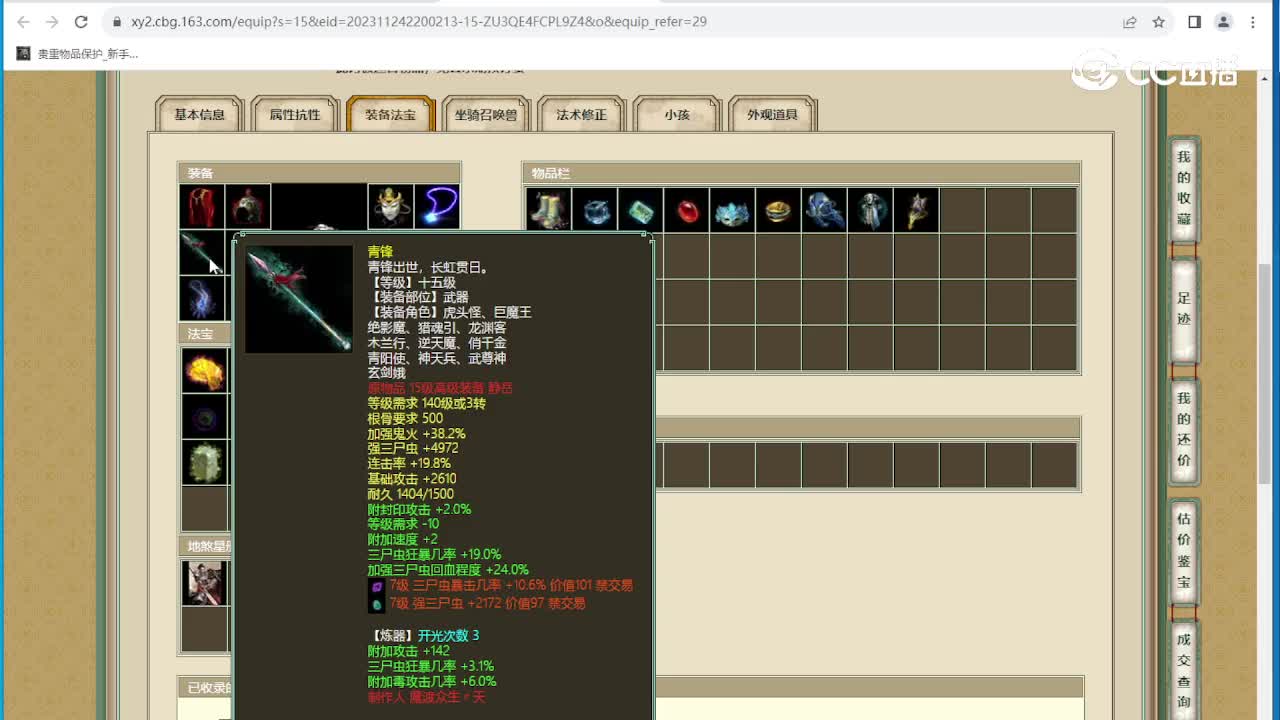Select the warrior portrait under 地煞星

204,583
